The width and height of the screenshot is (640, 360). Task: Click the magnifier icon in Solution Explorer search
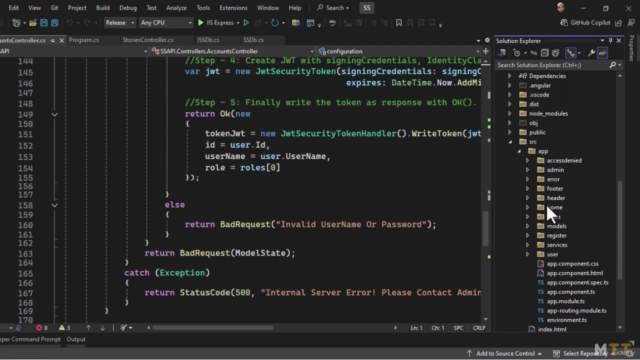pyautogui.click(x=612, y=65)
